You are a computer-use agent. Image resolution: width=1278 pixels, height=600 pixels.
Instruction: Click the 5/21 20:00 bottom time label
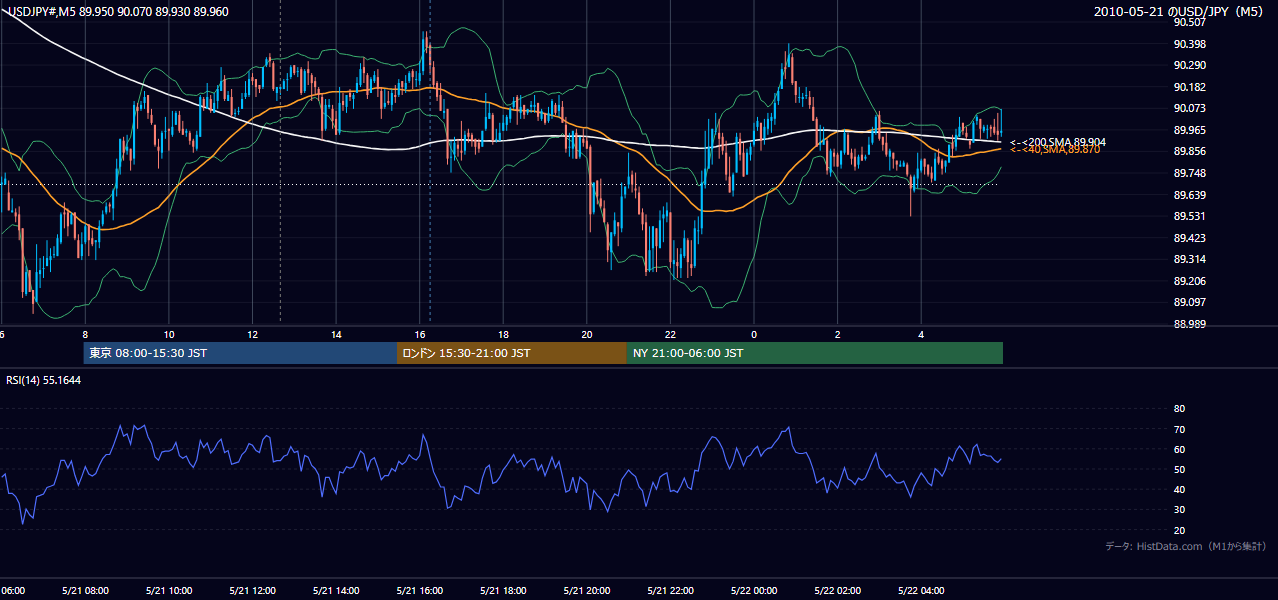pos(587,591)
